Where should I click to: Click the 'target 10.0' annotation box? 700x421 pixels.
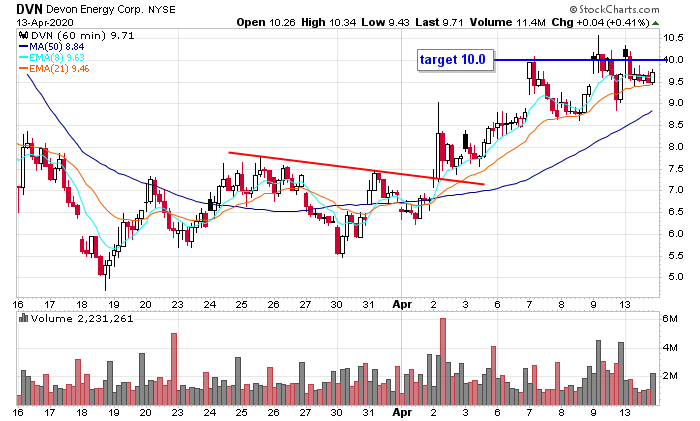point(456,60)
